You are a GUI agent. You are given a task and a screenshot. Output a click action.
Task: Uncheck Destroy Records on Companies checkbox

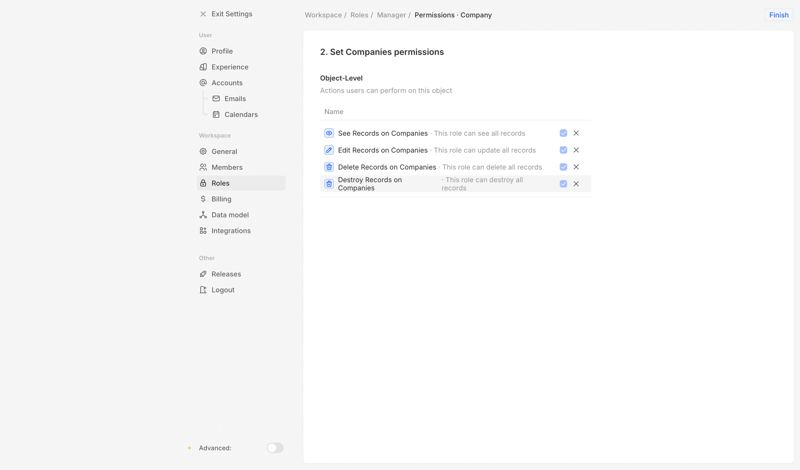click(563, 184)
